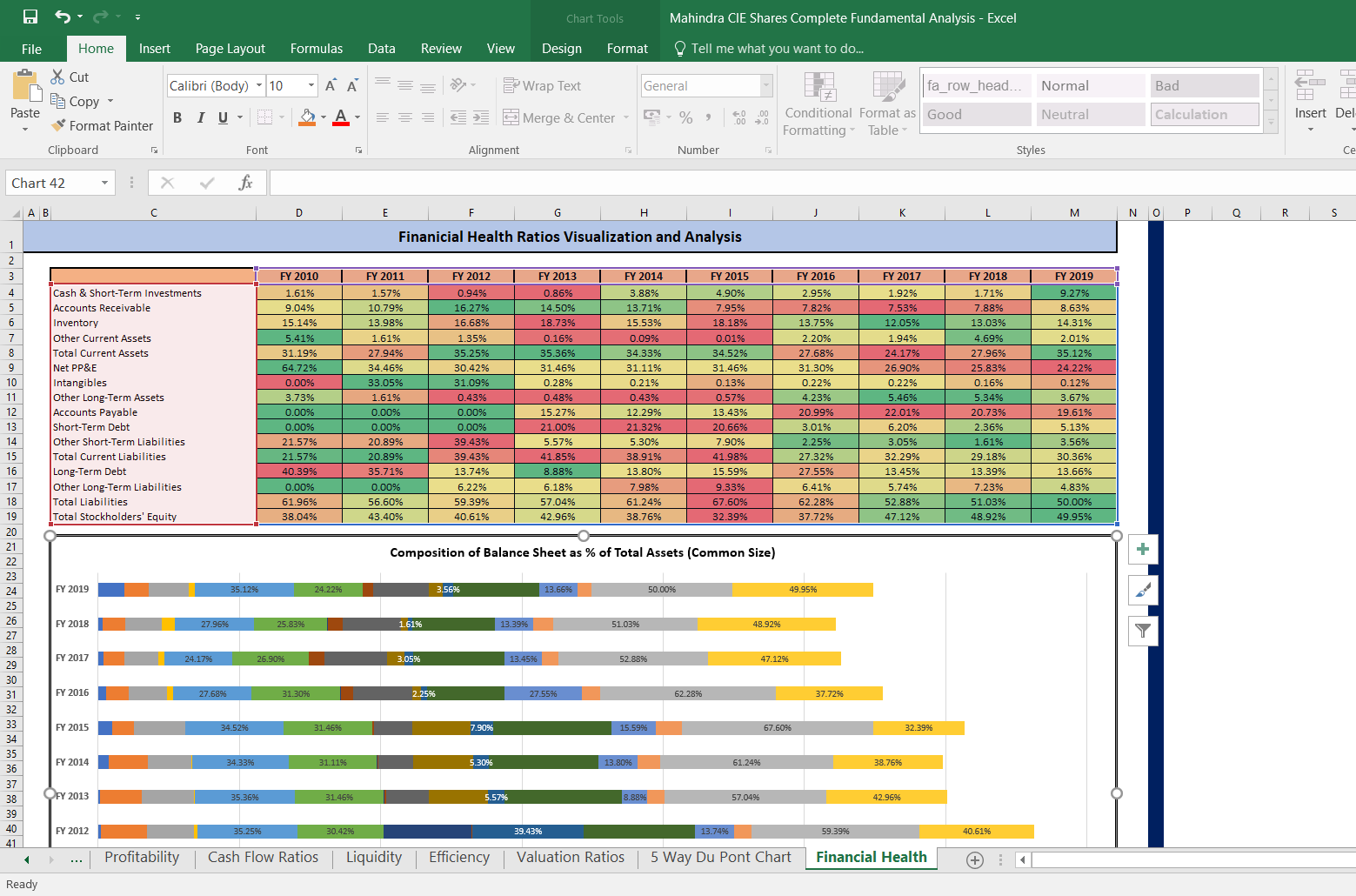Open the General number format dropdown
Viewport: 1356px width, 896px height.
[766, 85]
